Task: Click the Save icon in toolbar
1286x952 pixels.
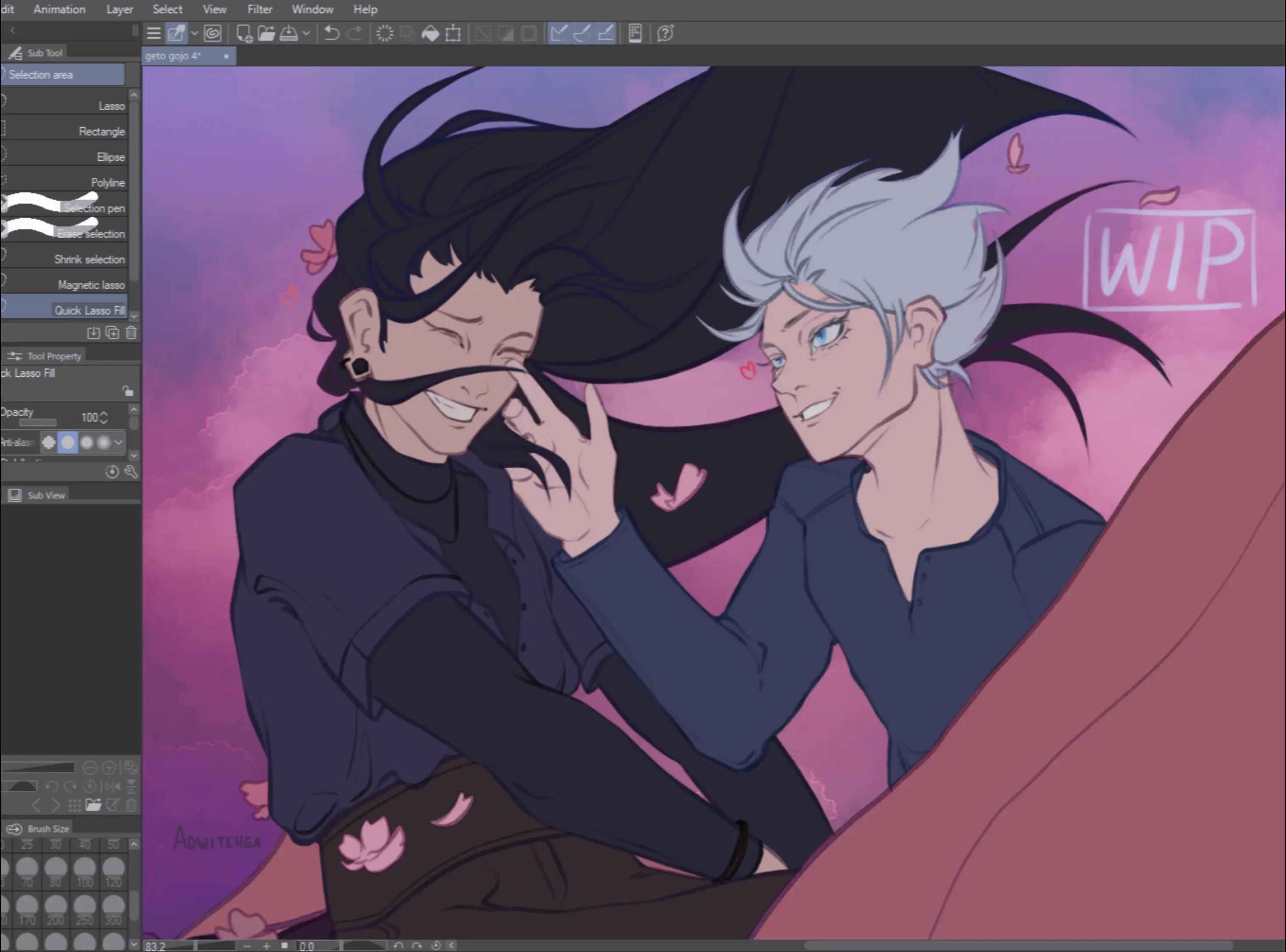Action: tap(289, 34)
